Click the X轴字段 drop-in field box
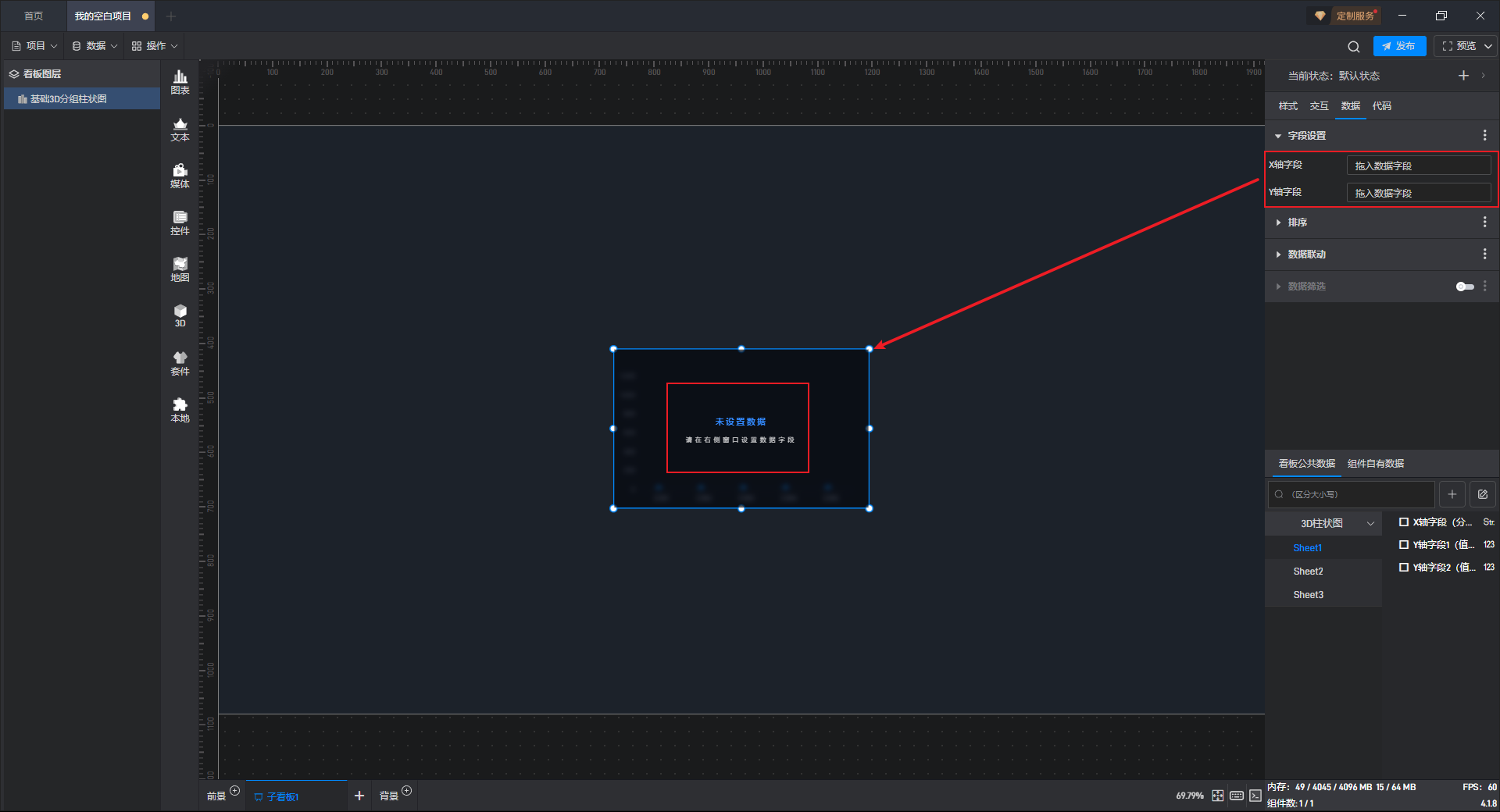This screenshot has height=812, width=1500. point(1419,166)
